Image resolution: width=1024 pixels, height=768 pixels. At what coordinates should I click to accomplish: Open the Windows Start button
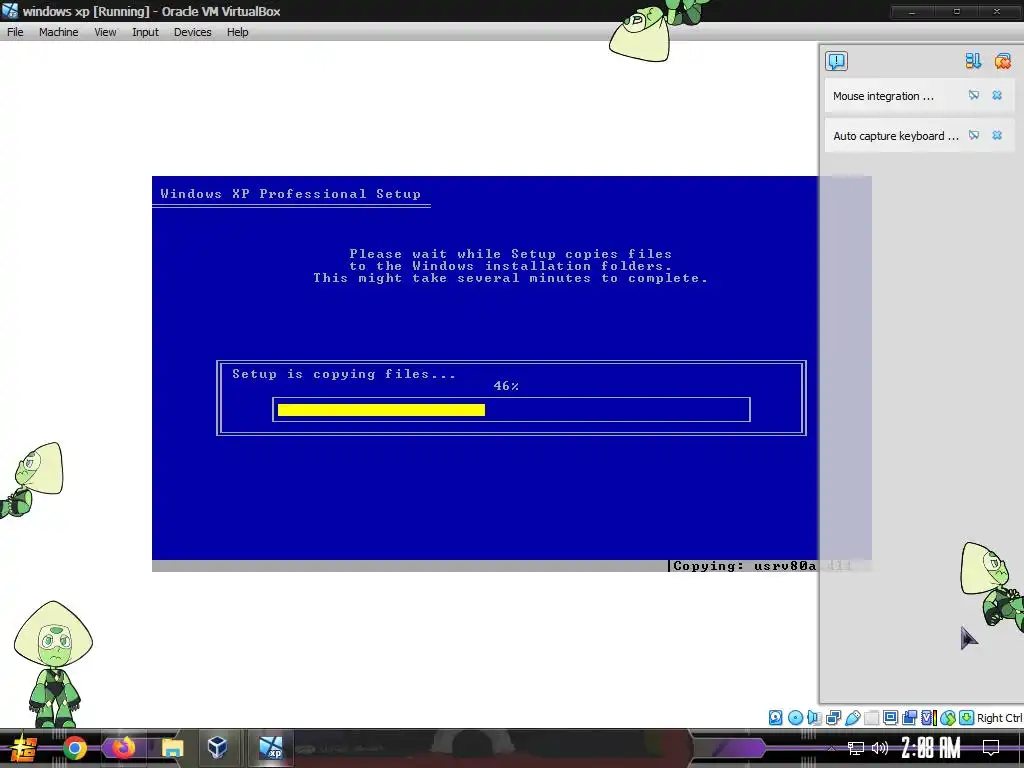[x=23, y=748]
